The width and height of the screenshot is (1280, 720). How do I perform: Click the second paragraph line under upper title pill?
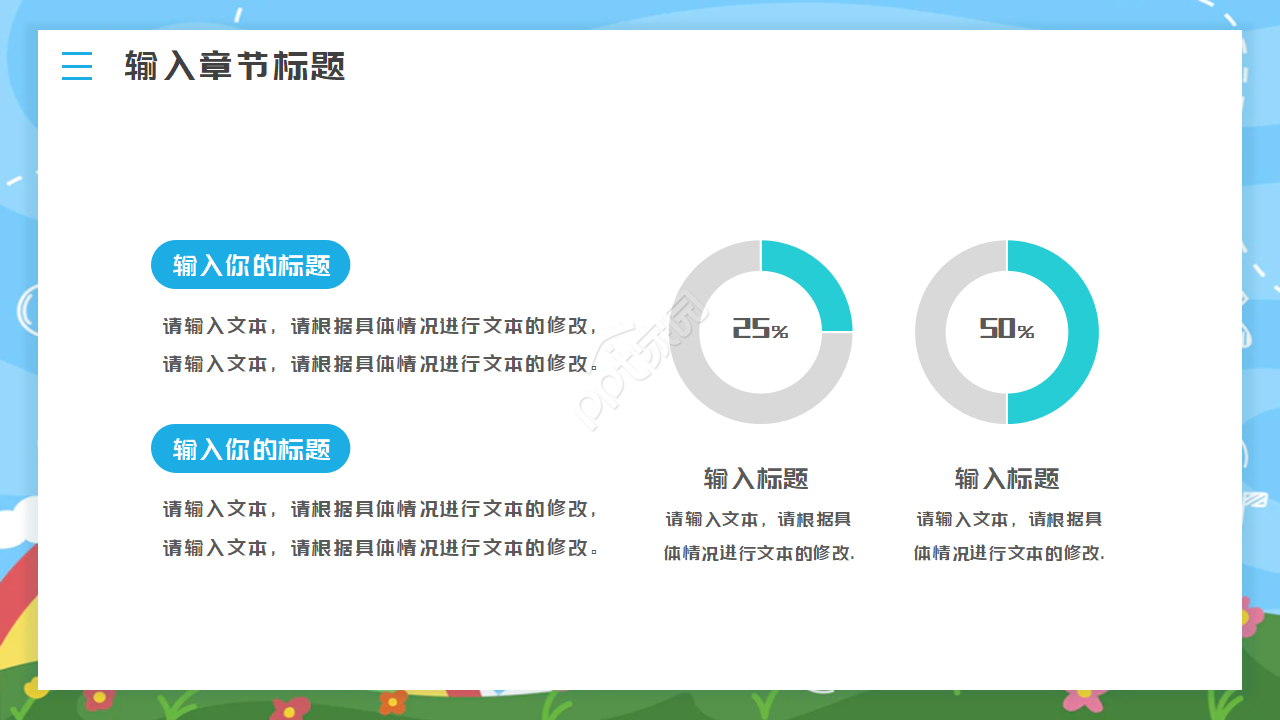coord(381,364)
